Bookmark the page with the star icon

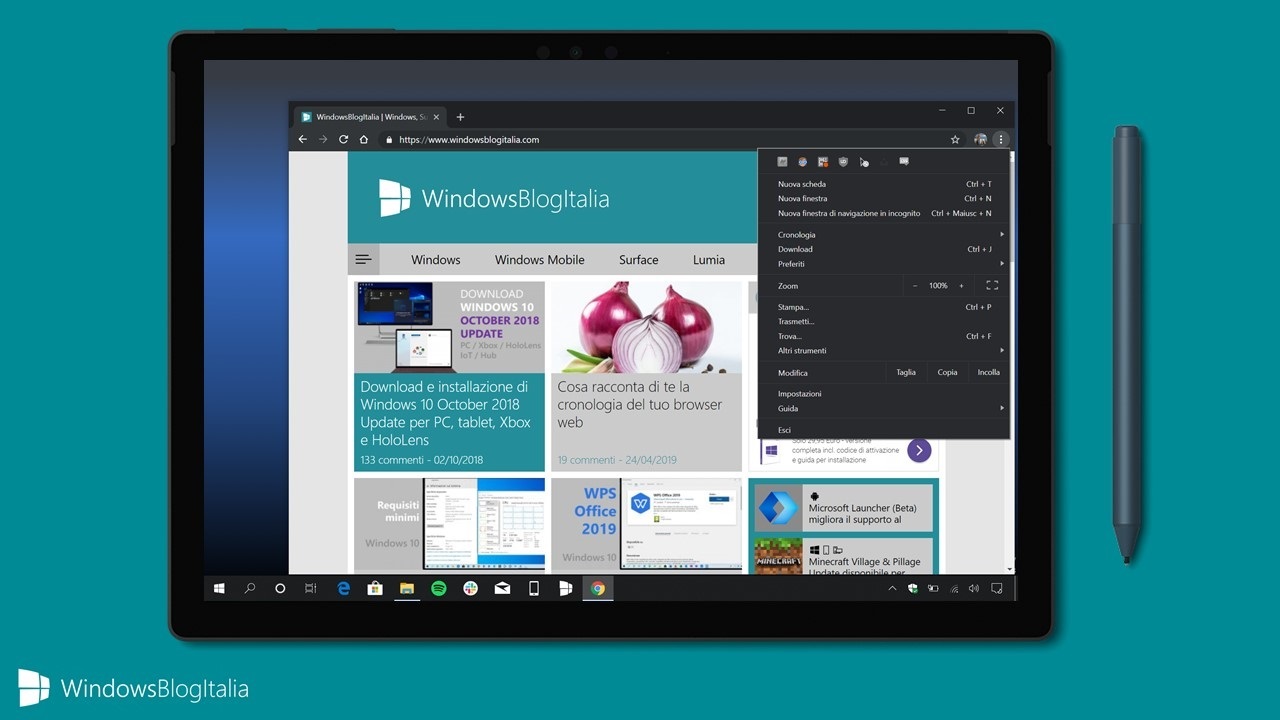click(x=955, y=140)
